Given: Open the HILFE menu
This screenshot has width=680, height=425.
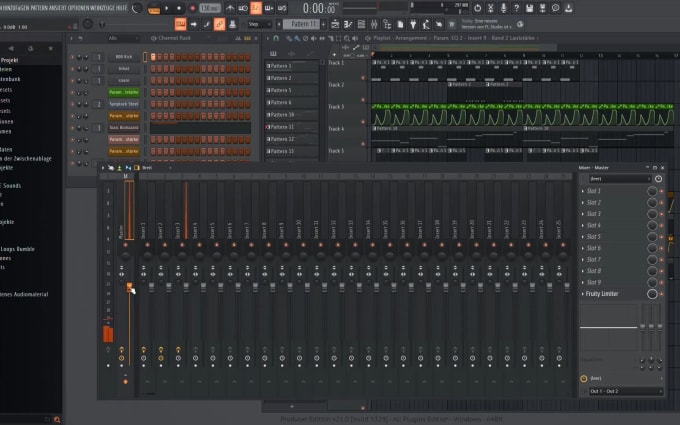Looking at the screenshot, I should (x=122, y=8).
